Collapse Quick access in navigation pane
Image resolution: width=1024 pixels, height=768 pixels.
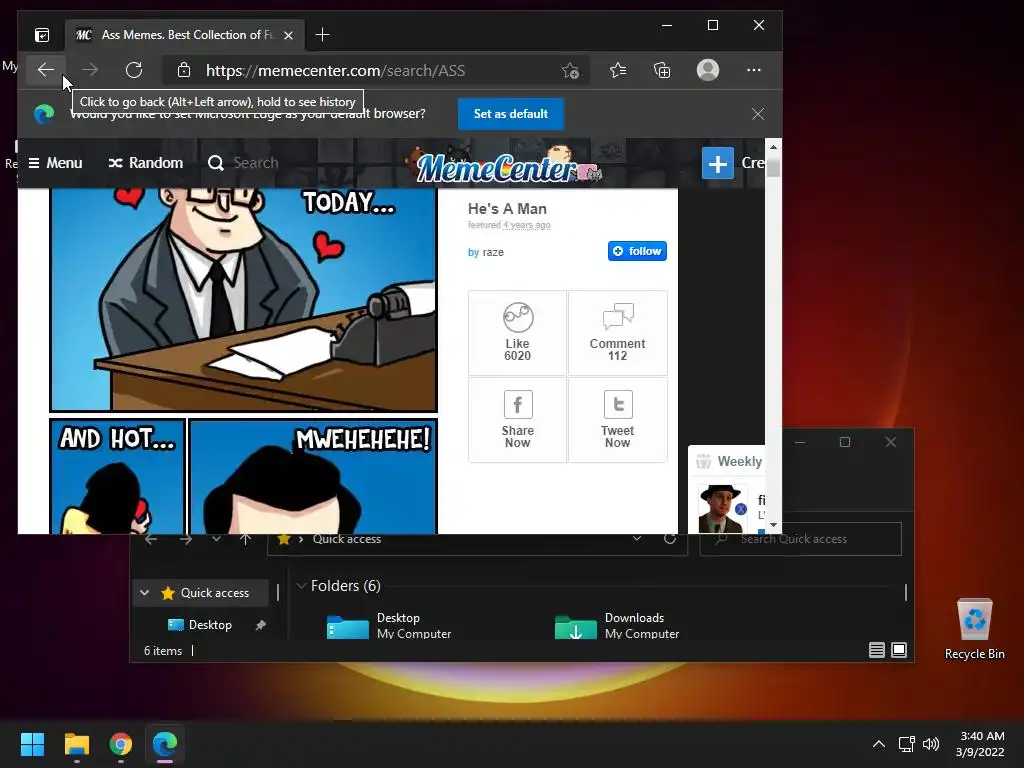coord(145,592)
